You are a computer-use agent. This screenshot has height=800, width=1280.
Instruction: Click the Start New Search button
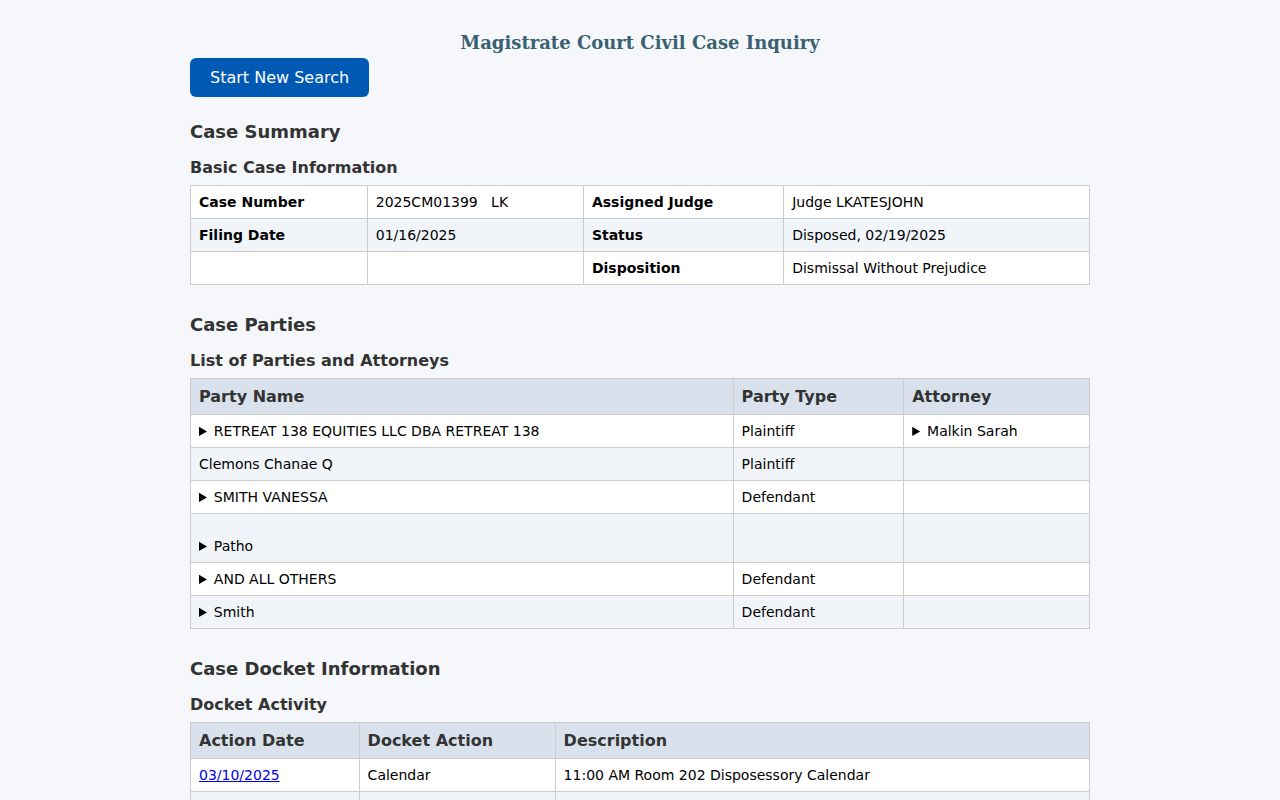pyautogui.click(x=279, y=77)
